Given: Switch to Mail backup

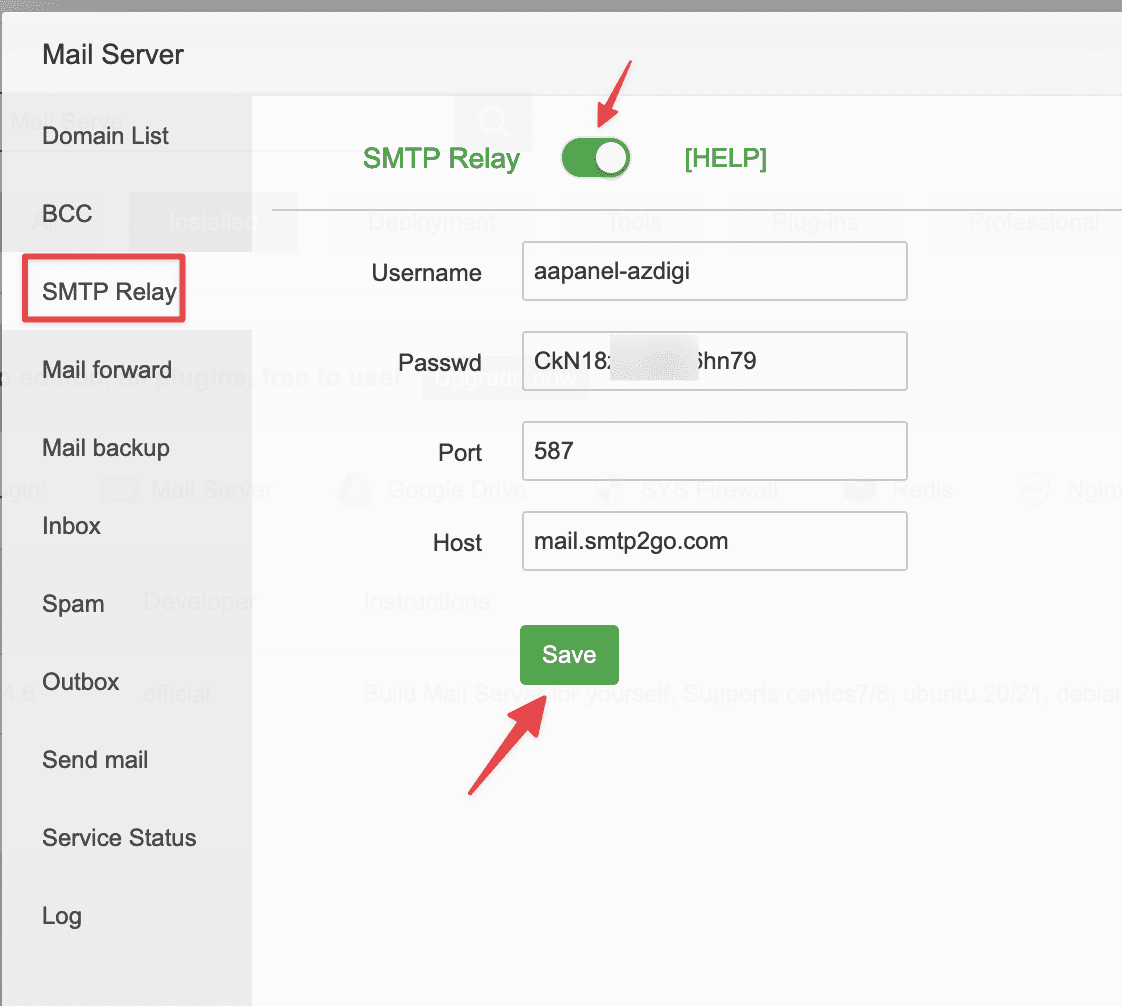Looking at the screenshot, I should [x=105, y=448].
